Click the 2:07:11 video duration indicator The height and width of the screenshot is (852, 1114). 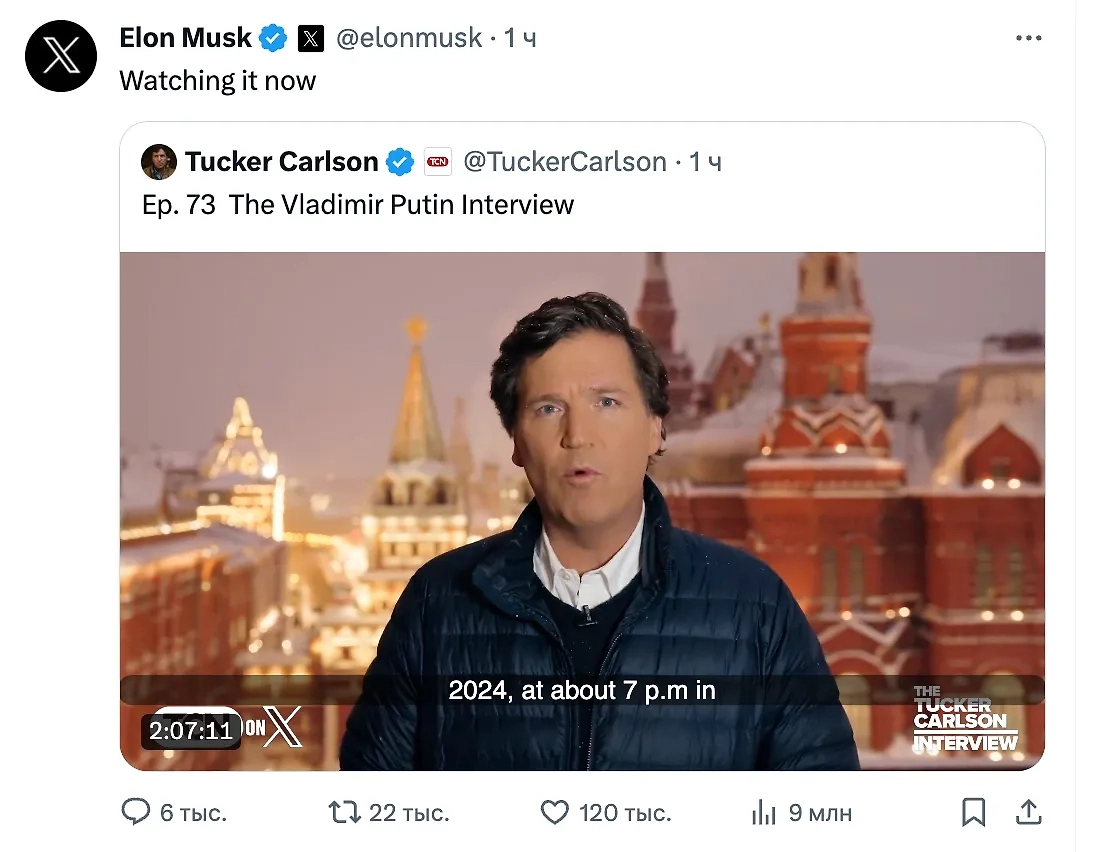tap(190, 731)
